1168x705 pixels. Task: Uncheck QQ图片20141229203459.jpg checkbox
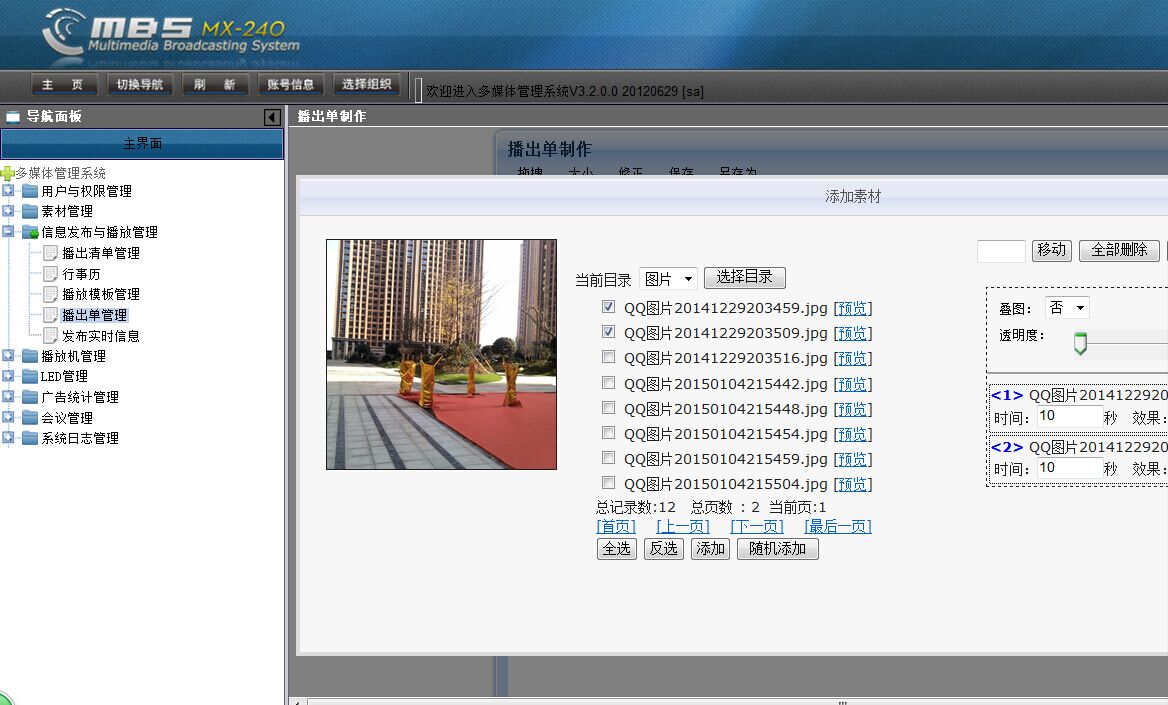click(x=608, y=307)
